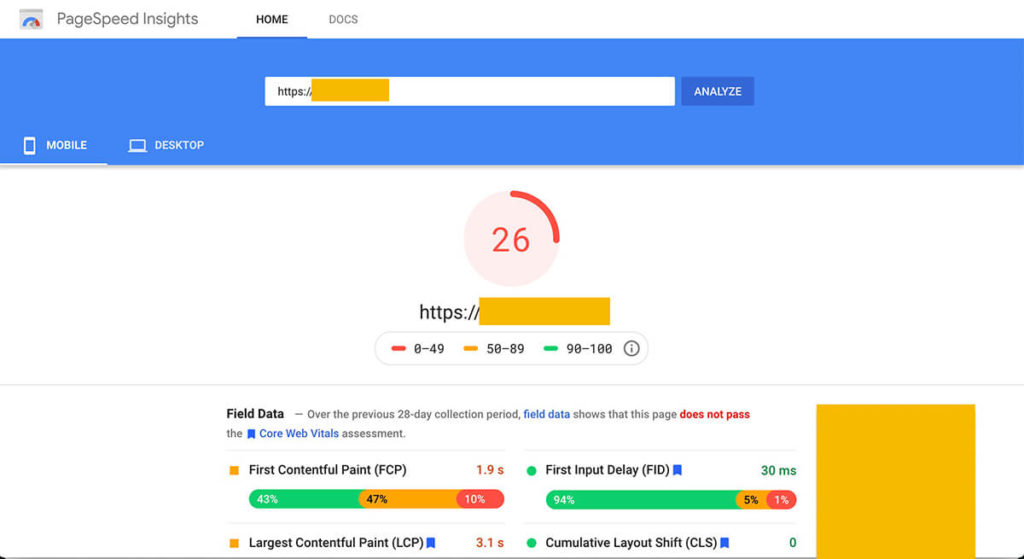Click the green 43% segment of the FCP bar
This screenshot has width=1024, height=559.
click(304, 500)
